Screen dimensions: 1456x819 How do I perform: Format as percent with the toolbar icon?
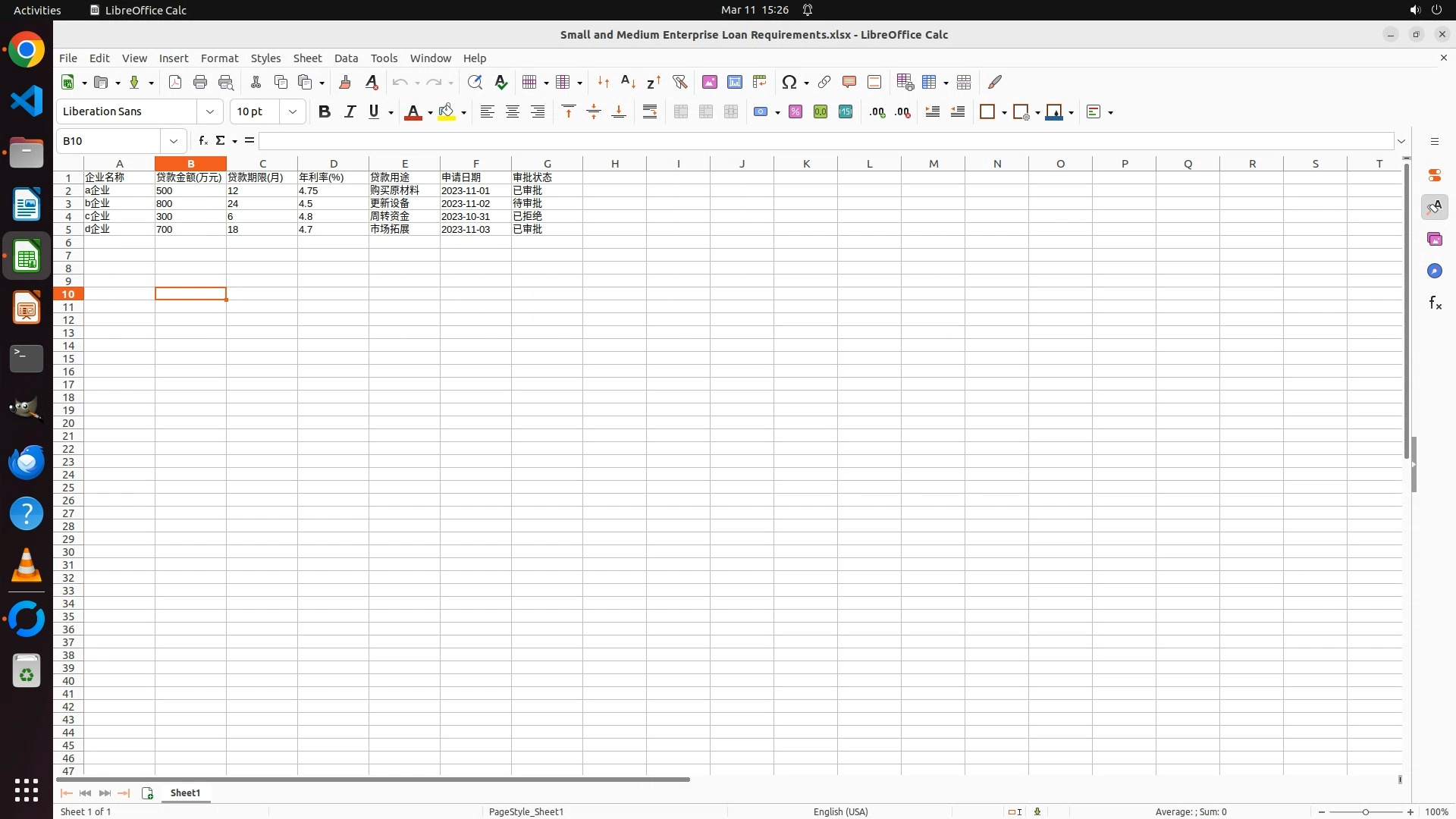795,112
